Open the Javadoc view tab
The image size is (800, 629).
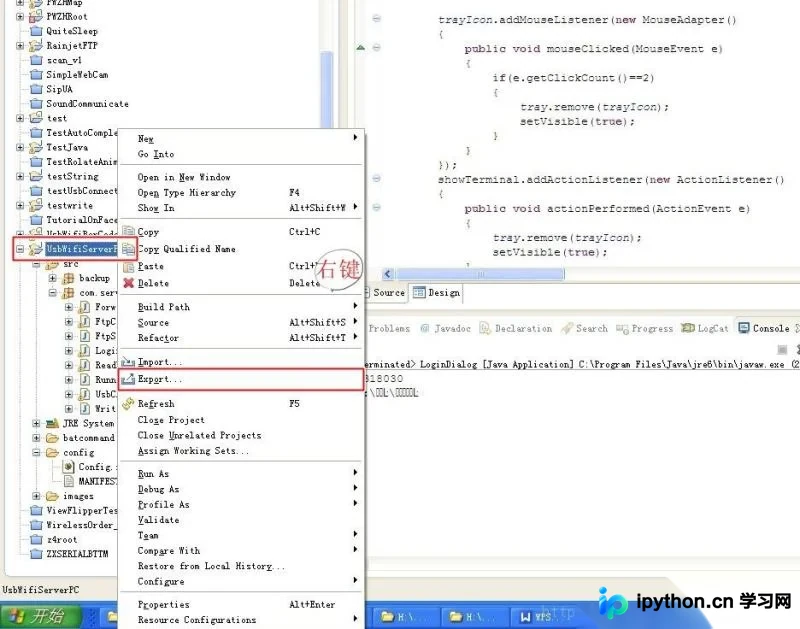[x=445, y=329]
